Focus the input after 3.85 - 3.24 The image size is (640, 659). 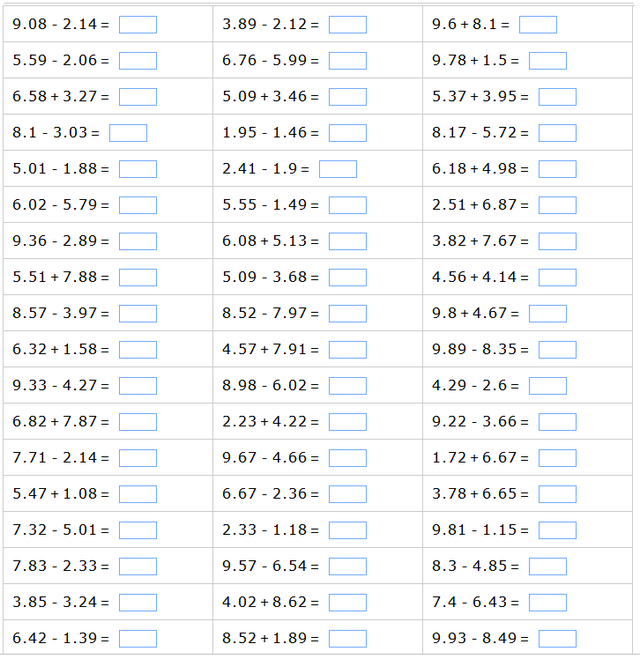coord(138,603)
